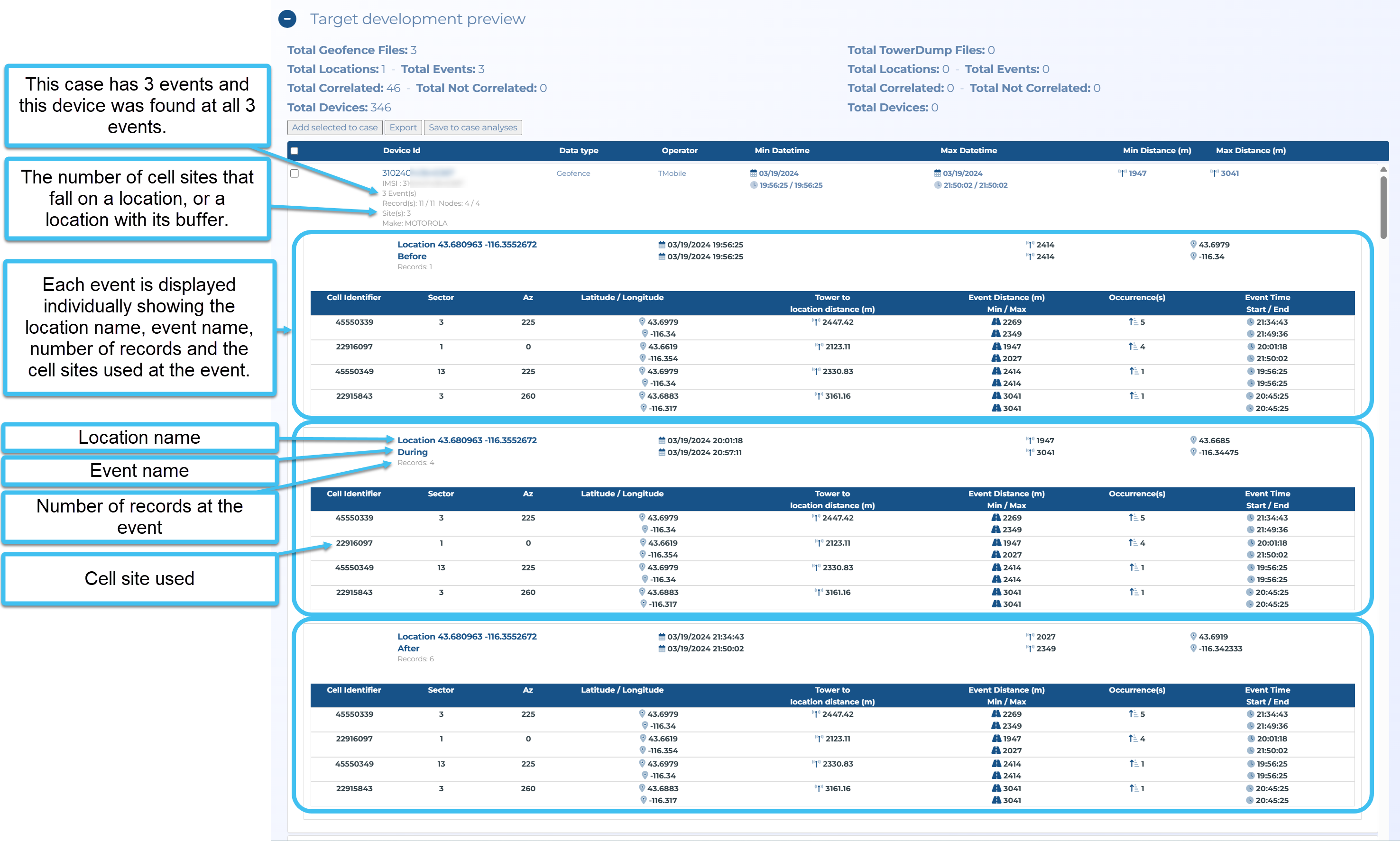Click calendar icon beside 03/19/2024 21:34:43
The image size is (1400, 841).
pos(662,637)
